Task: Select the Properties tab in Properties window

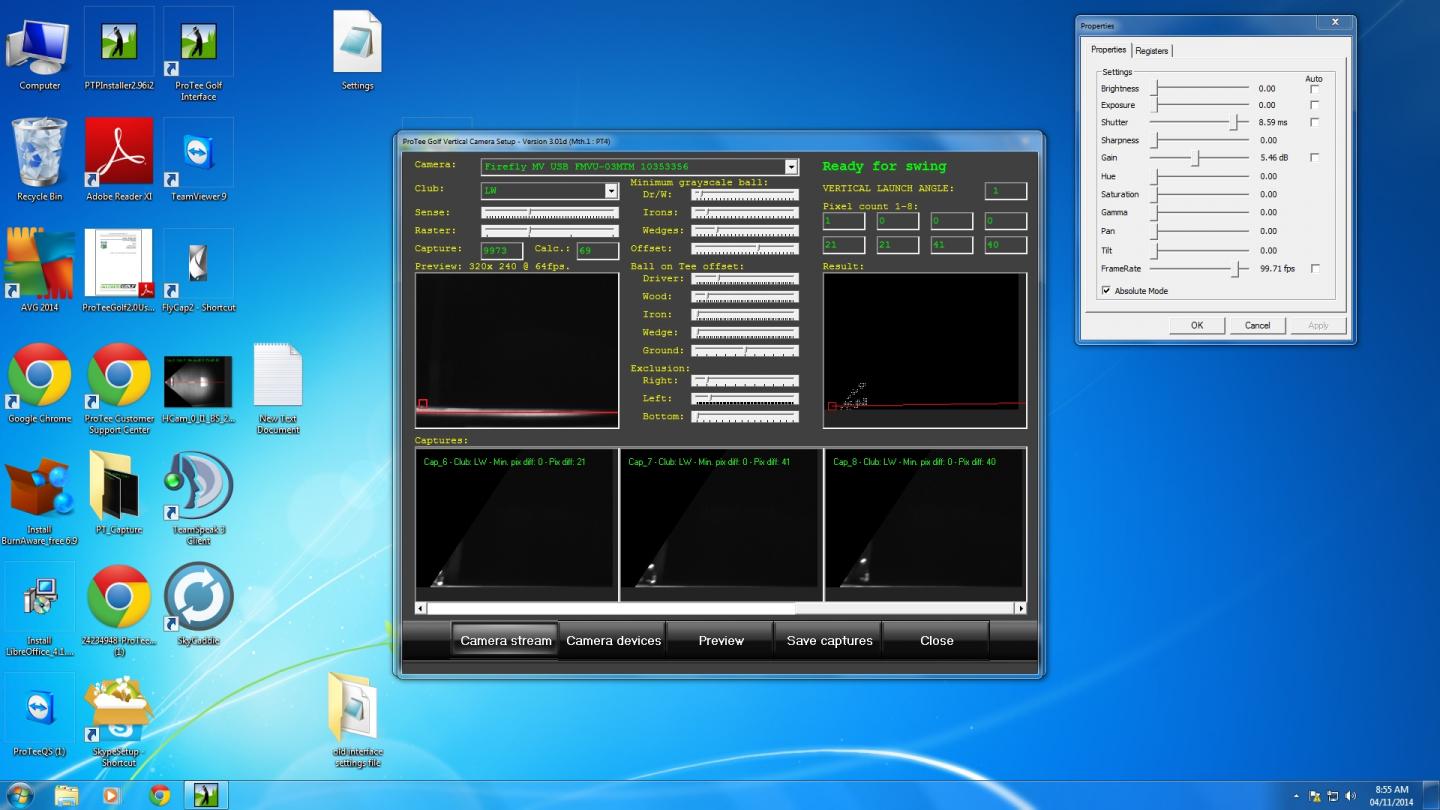Action: click(x=1108, y=50)
